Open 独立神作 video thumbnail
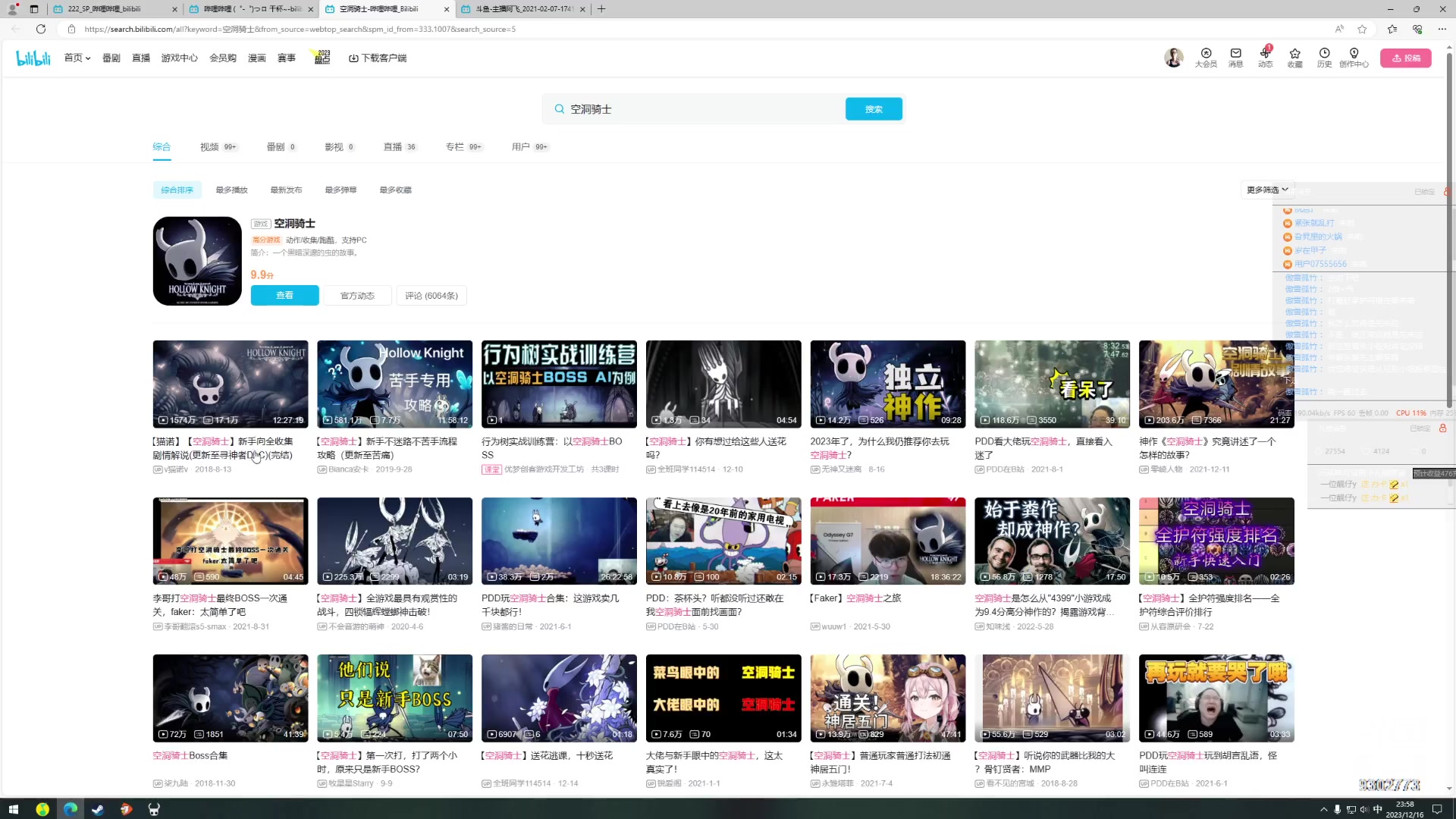 click(887, 384)
